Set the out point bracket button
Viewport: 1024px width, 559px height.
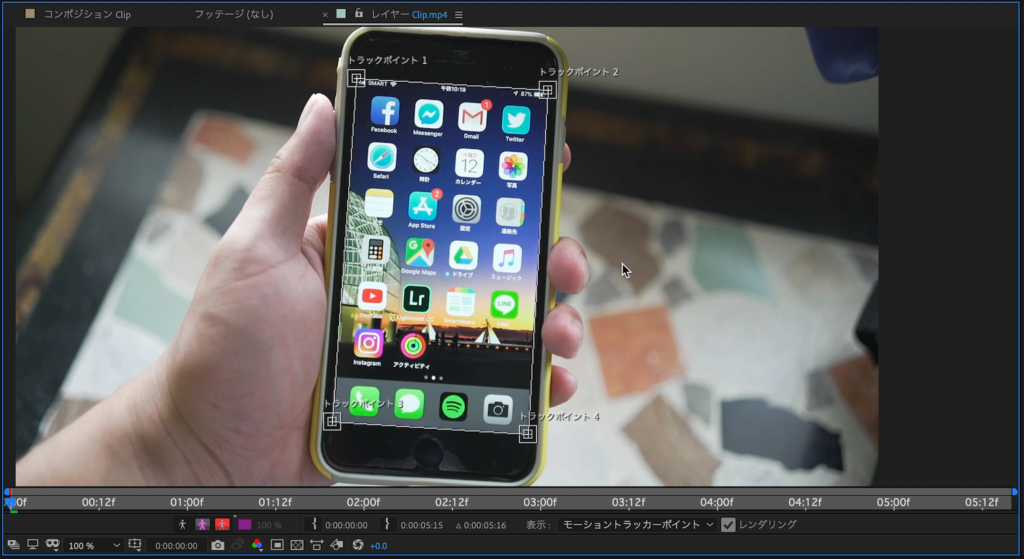point(387,524)
